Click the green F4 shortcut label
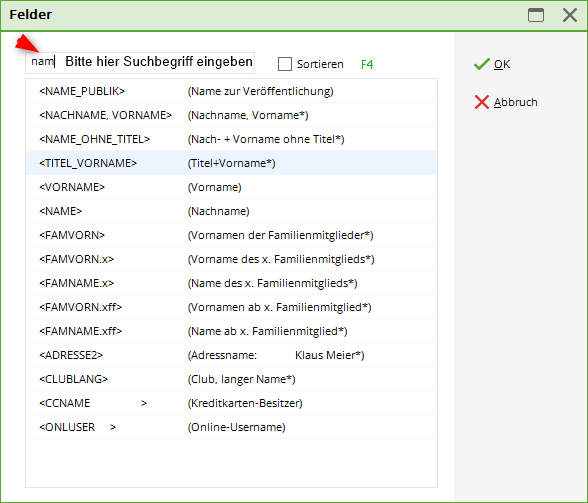The height and width of the screenshot is (503, 588). point(367,65)
